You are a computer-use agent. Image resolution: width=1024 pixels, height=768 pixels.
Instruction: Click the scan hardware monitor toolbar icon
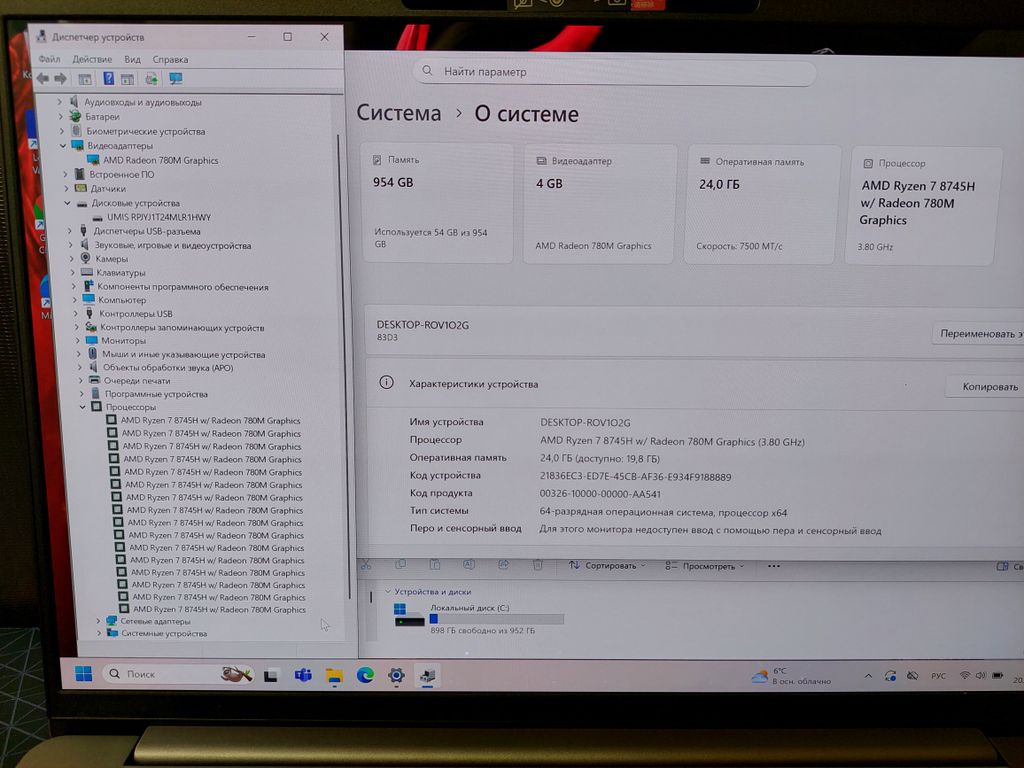pos(176,79)
